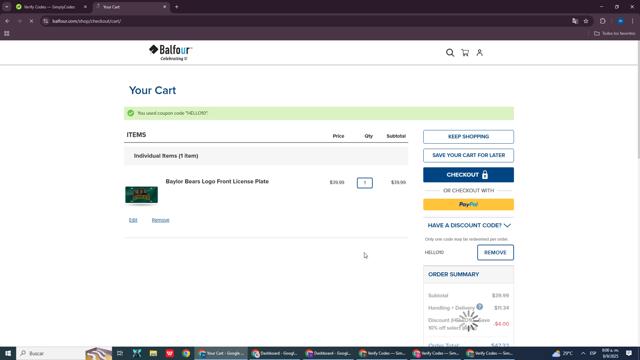Viewport: 640px width, 360px height.
Task: Checkout with the PayPal button
Action: coord(468,204)
